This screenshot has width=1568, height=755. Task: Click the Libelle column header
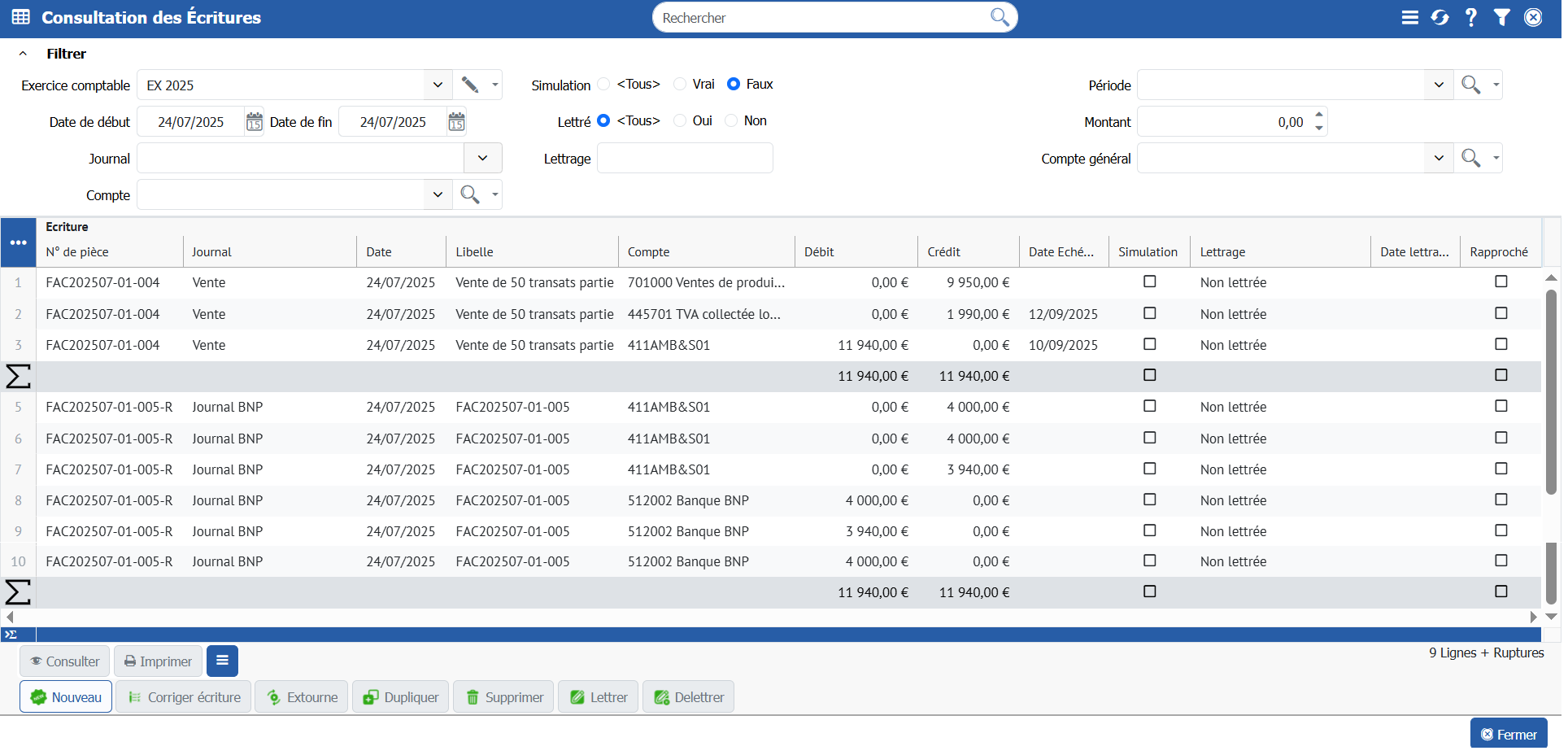pyautogui.click(x=474, y=252)
